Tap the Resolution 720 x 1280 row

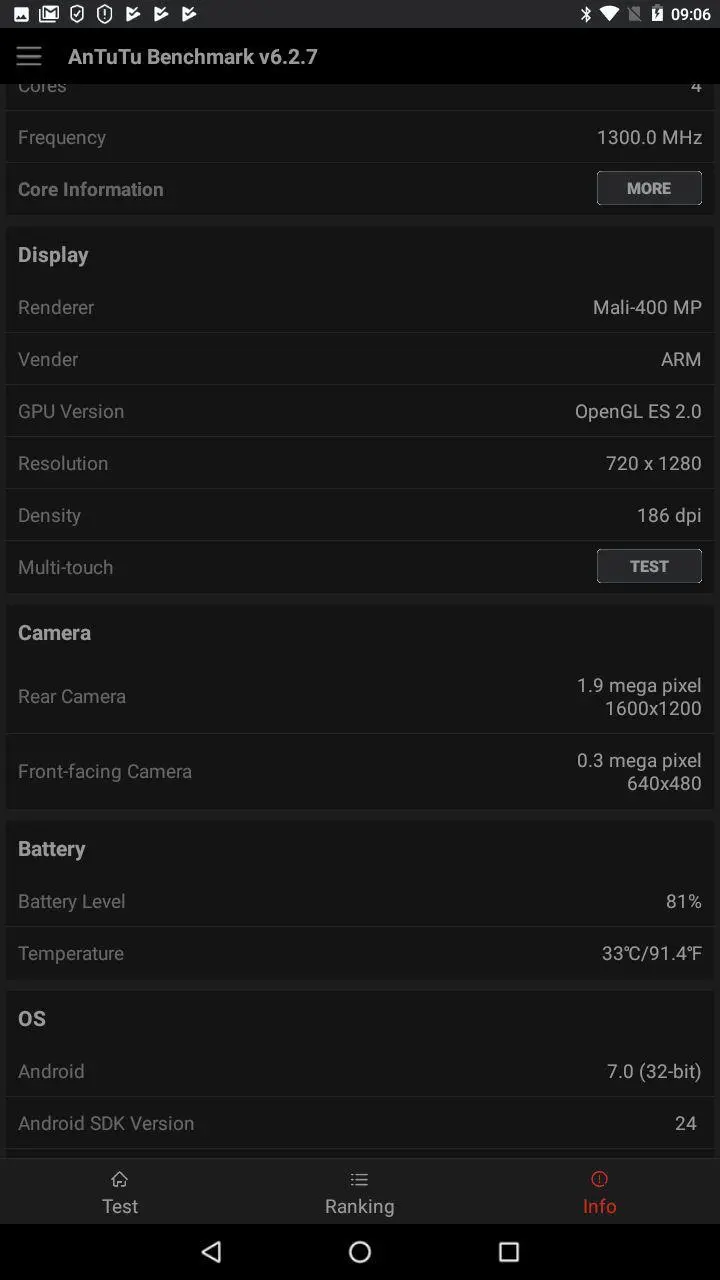[360, 463]
